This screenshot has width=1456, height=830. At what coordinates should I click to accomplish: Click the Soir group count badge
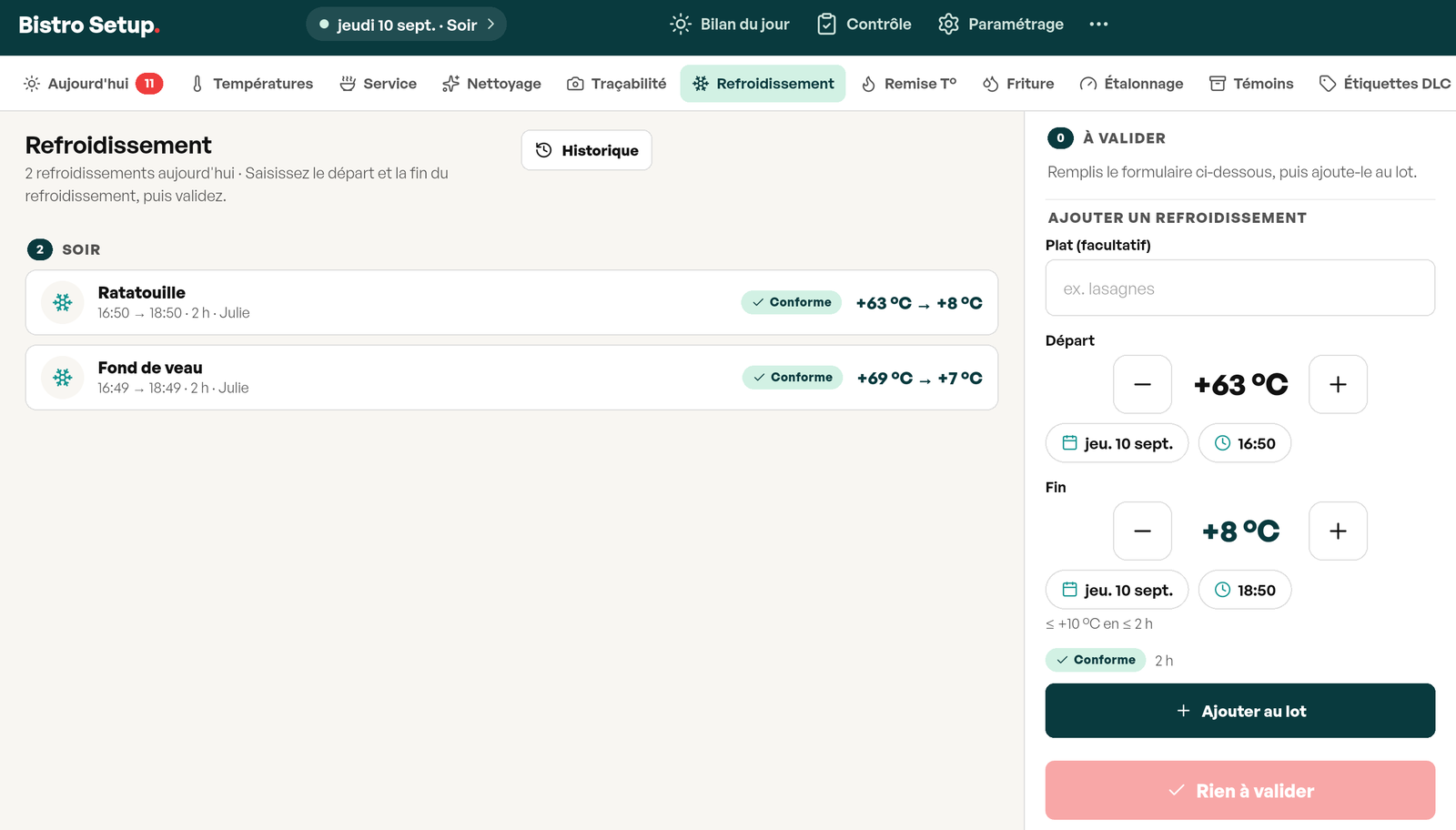(40, 249)
